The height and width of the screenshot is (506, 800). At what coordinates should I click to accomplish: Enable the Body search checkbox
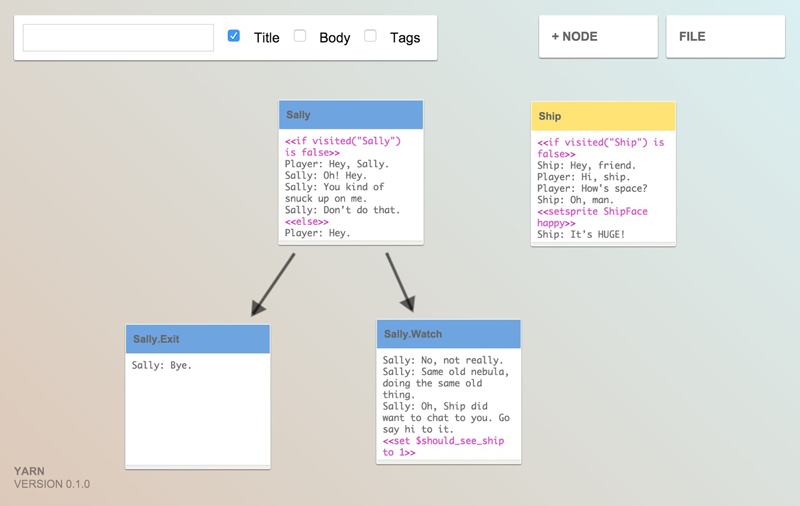click(x=300, y=36)
